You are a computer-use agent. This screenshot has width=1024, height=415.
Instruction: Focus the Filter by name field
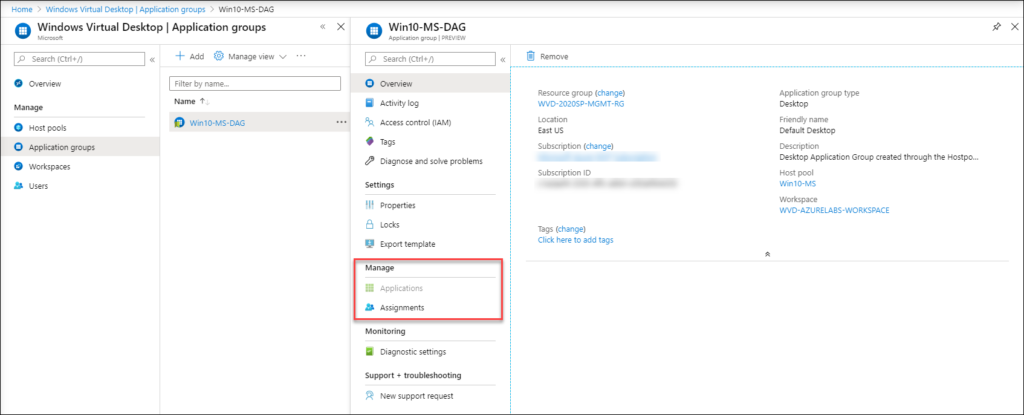pyautogui.click(x=255, y=84)
